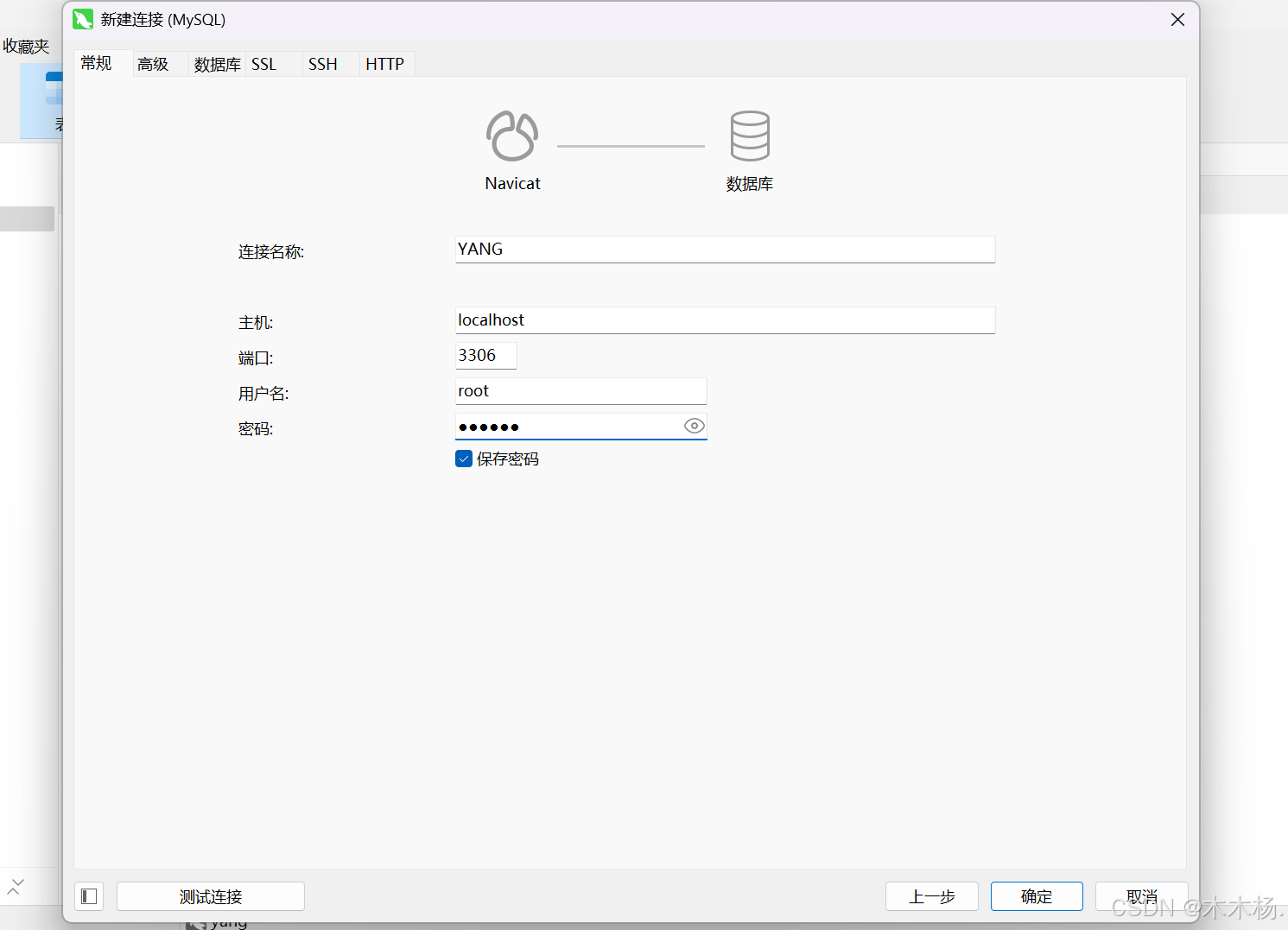Click the 连接名称 label
Image resolution: width=1288 pixels, height=930 pixels.
coord(271,252)
